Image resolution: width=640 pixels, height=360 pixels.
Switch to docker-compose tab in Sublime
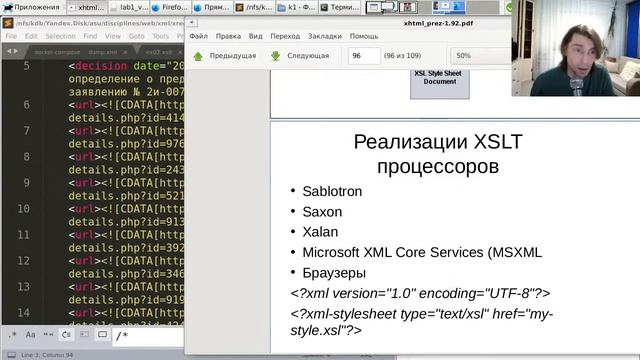(x=57, y=52)
